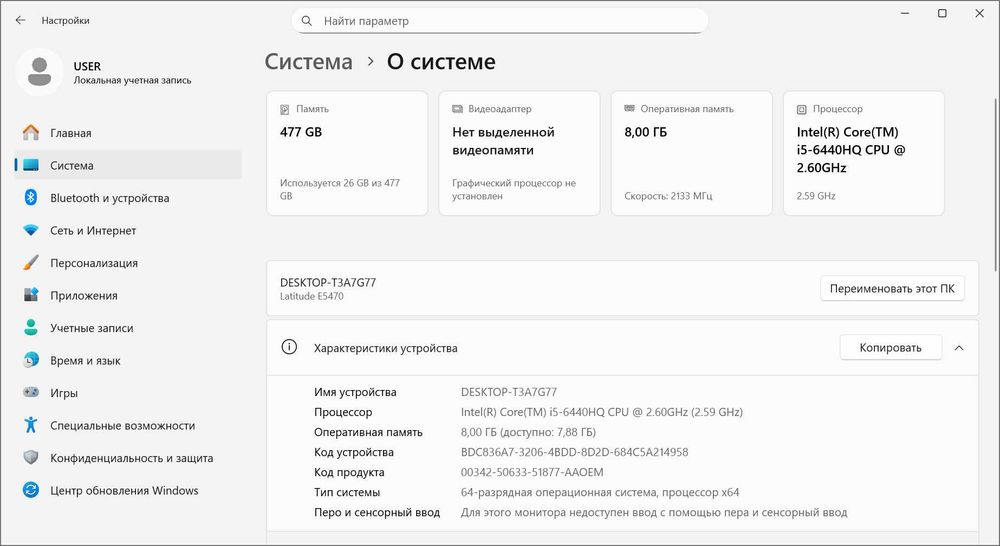This screenshot has height=546, width=1000.
Task: Open the Apps settings section
Action: [83, 296]
